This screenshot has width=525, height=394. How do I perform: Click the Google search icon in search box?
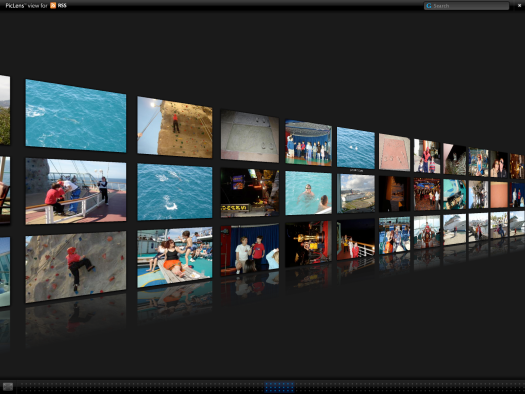pos(429,6)
